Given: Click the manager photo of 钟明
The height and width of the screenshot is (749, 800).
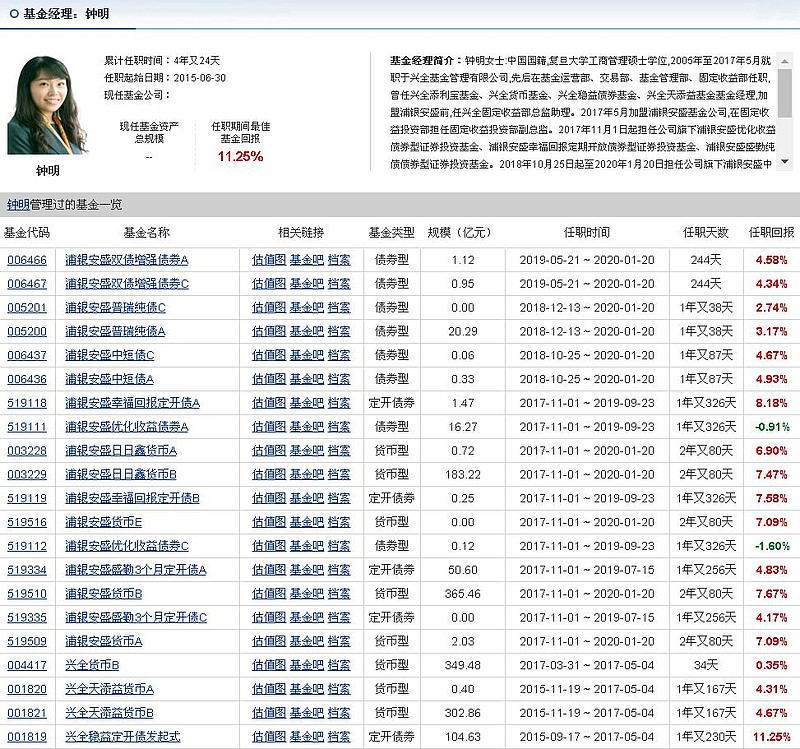Looking at the screenshot, I should [47, 105].
